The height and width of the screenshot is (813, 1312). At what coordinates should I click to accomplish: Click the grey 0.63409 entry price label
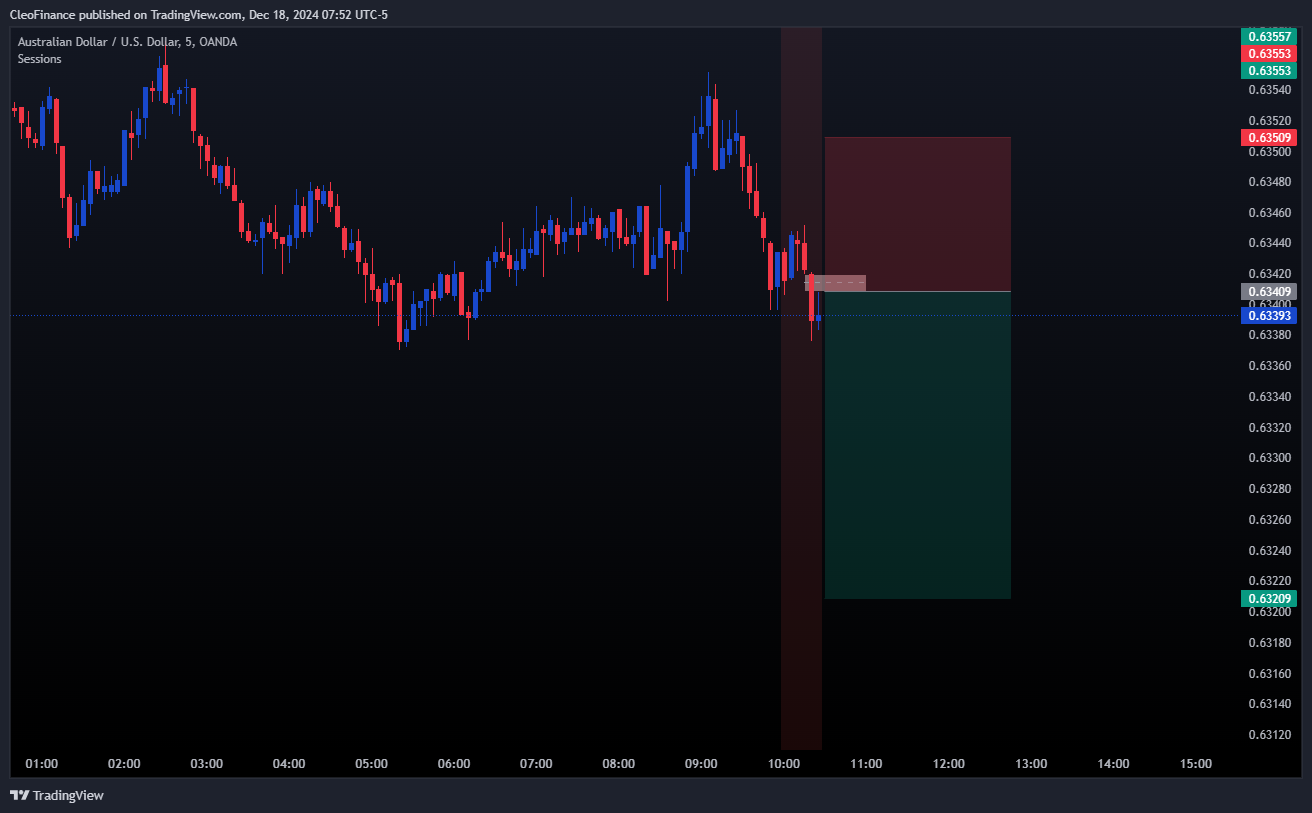1269,292
